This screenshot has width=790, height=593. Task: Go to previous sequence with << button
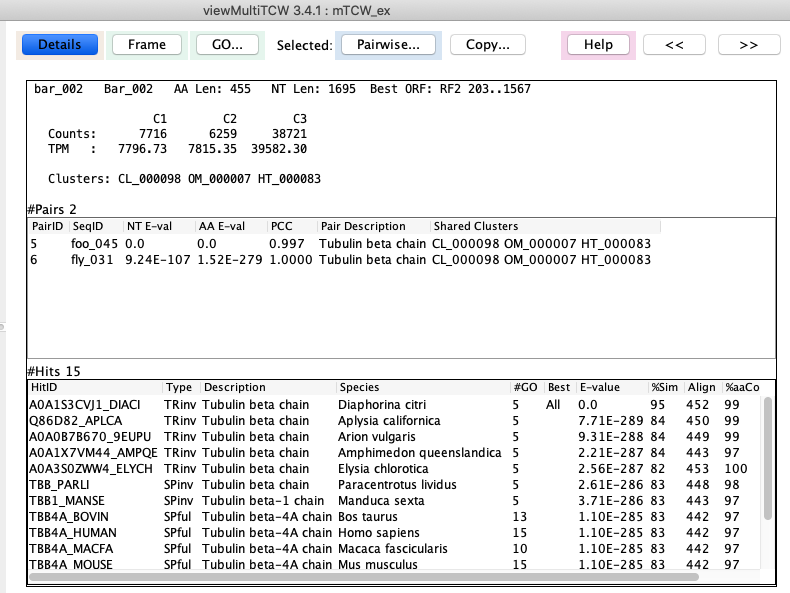(674, 45)
